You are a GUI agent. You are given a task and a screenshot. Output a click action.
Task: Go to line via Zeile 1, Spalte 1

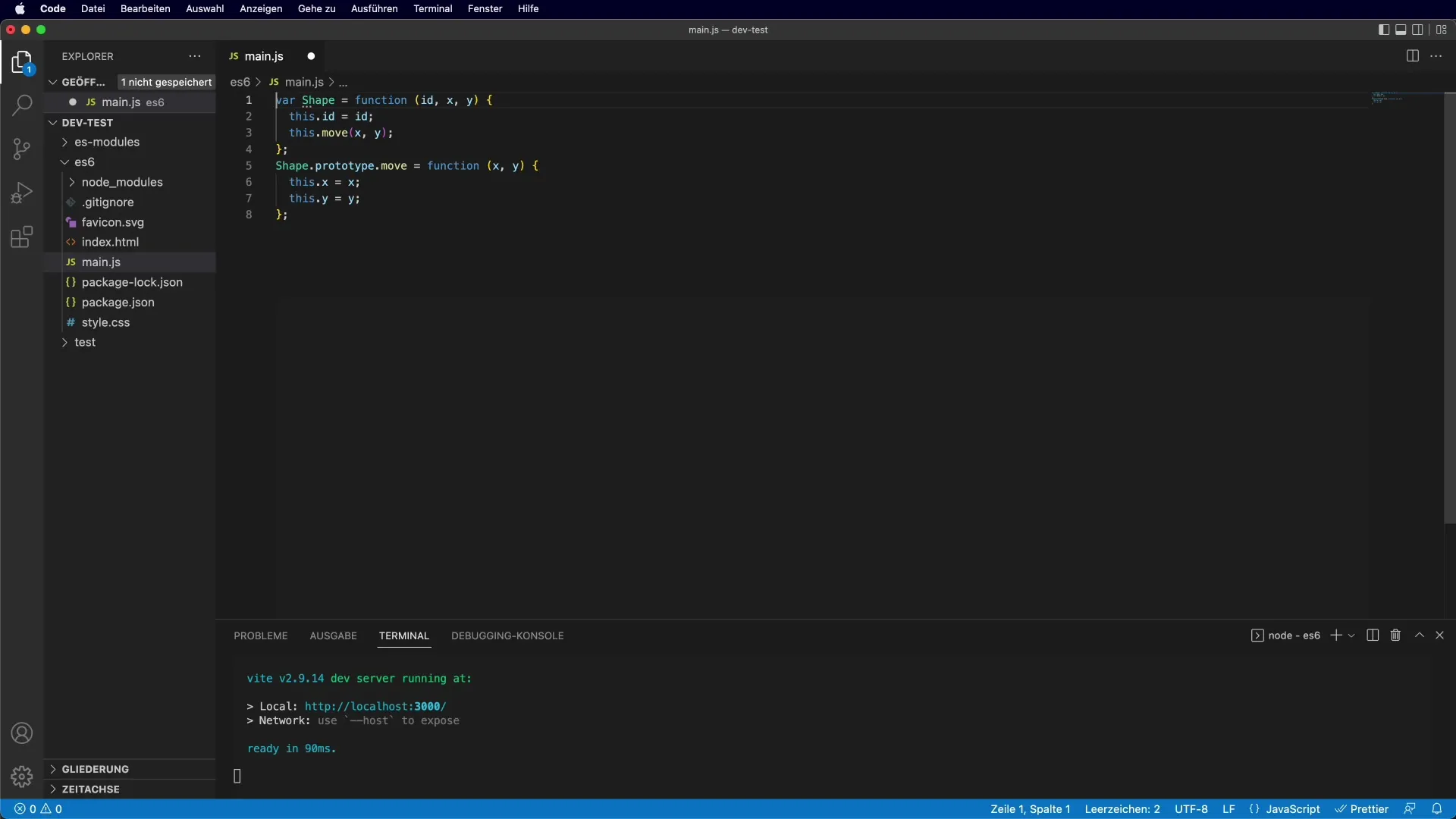click(1031, 809)
